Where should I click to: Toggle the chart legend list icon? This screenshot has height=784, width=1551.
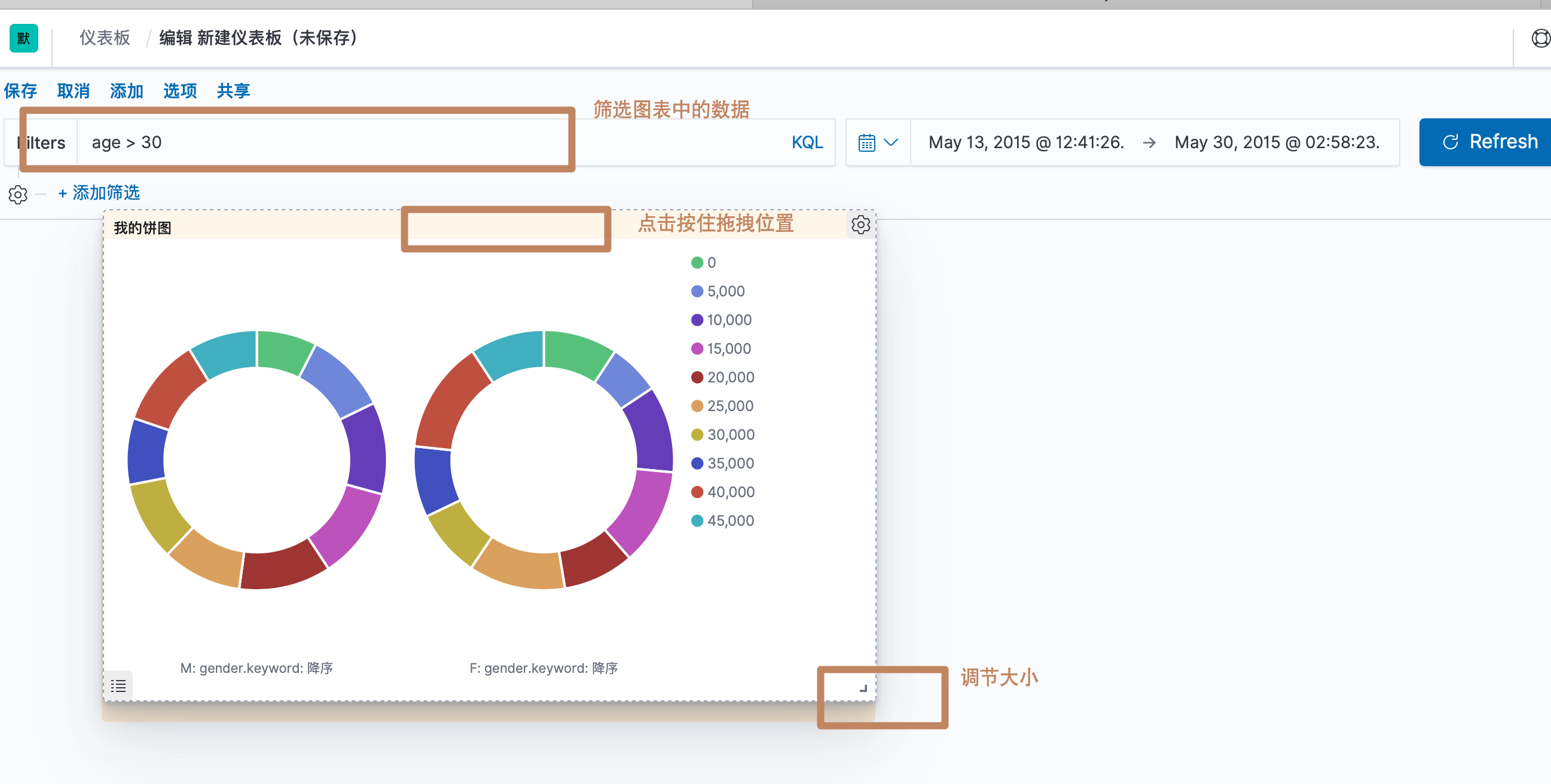tap(118, 685)
